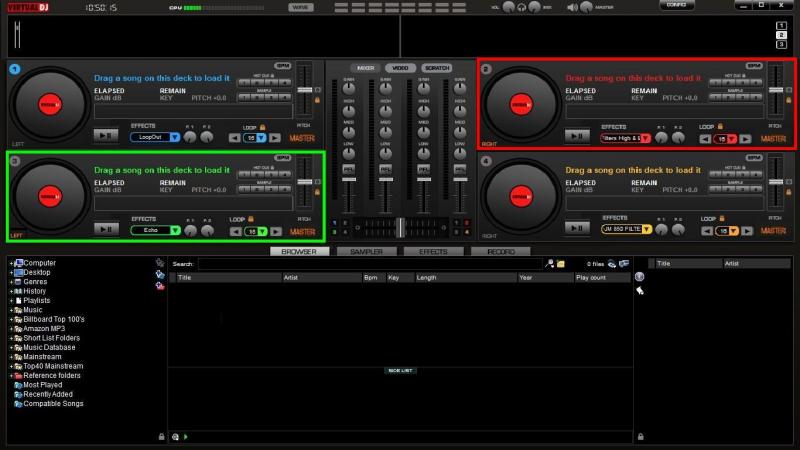The height and width of the screenshot is (450, 800).
Task: Select waveform view 1 button
Action: click(781, 26)
